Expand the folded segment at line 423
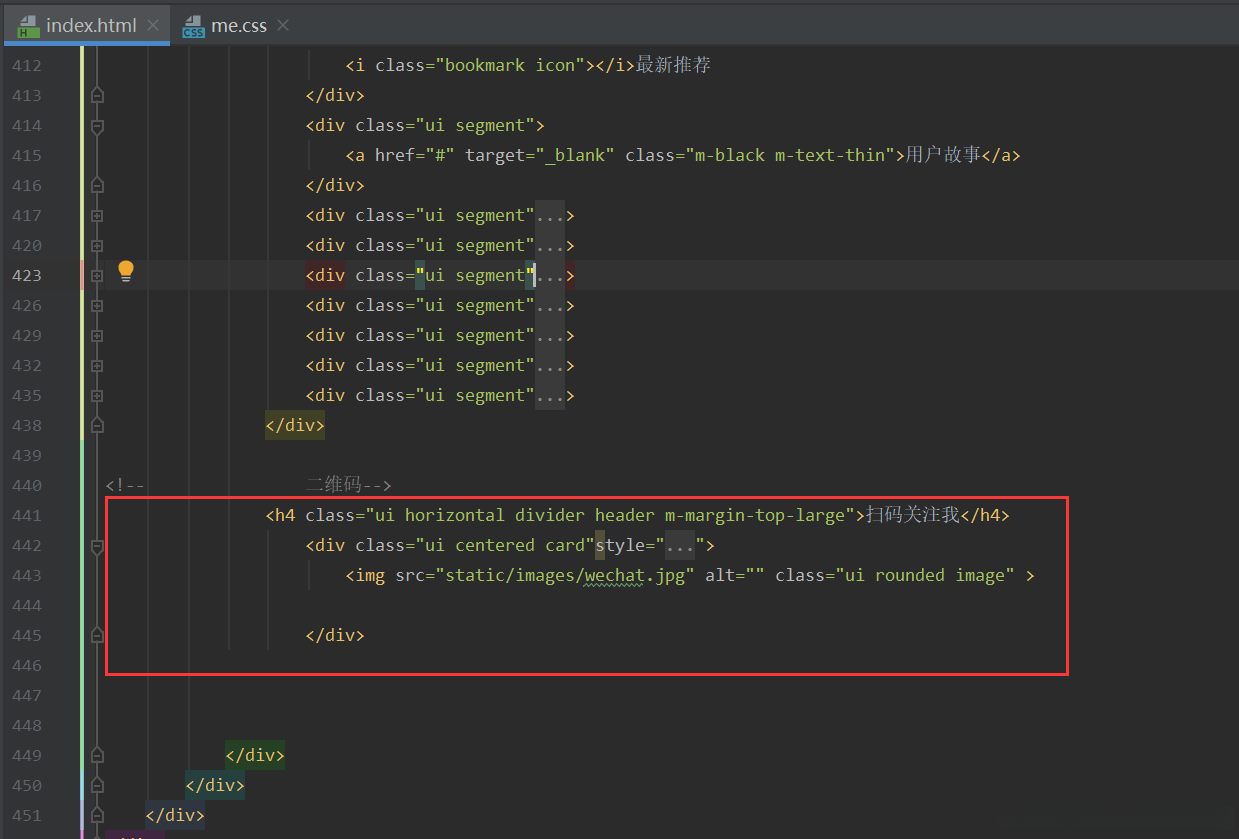This screenshot has width=1239, height=839. [x=97, y=275]
